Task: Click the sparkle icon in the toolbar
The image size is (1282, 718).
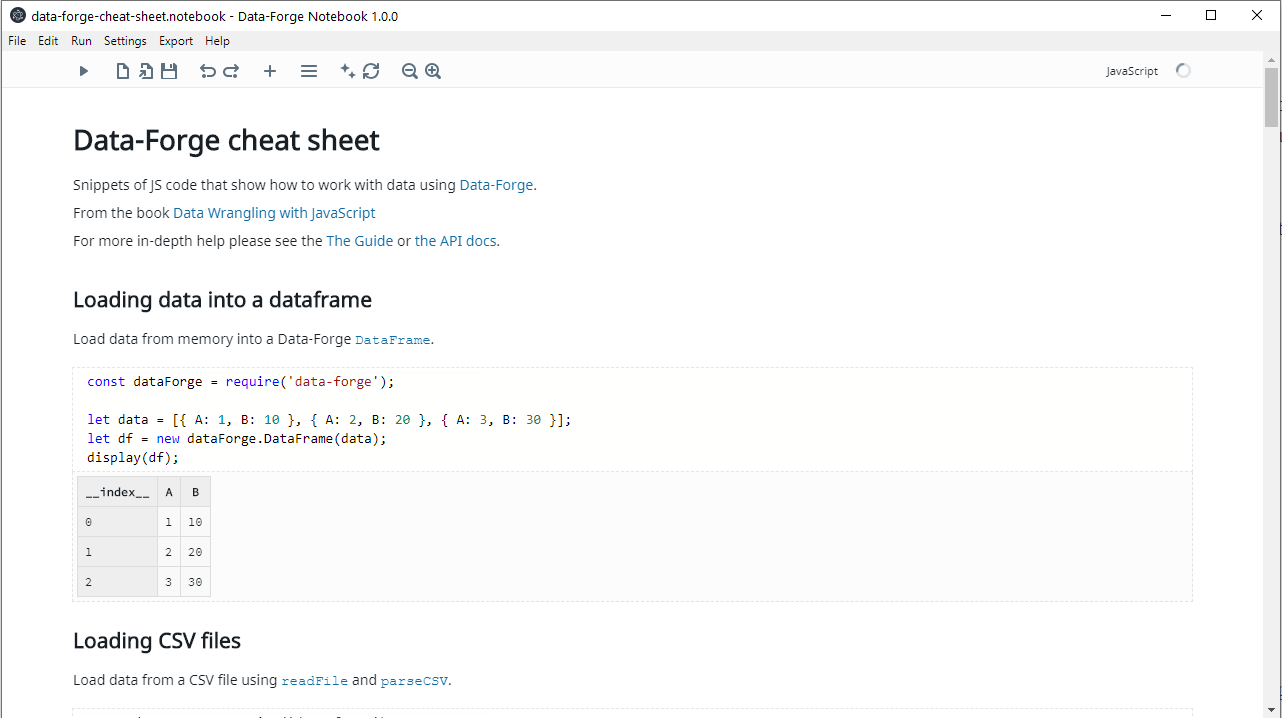Action: tap(348, 71)
